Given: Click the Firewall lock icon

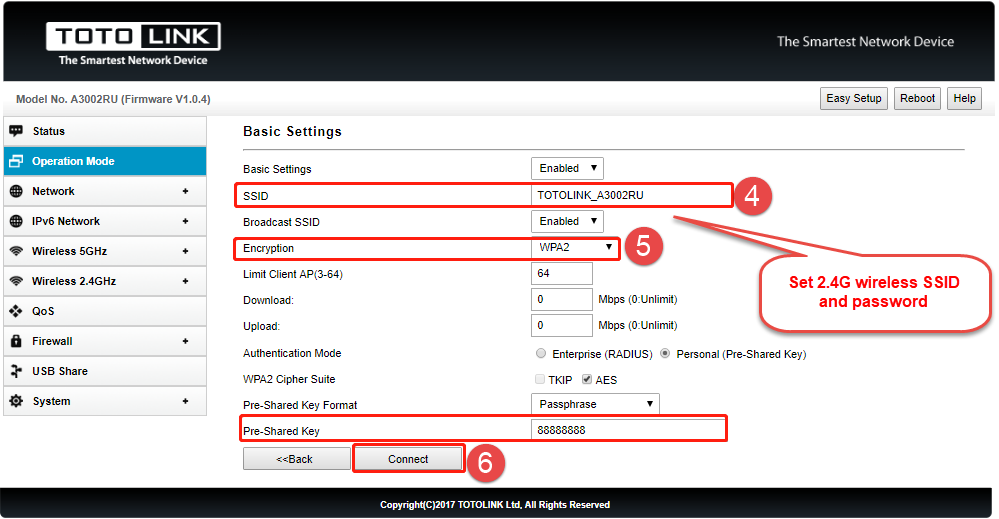Looking at the screenshot, I should click(x=17, y=341).
